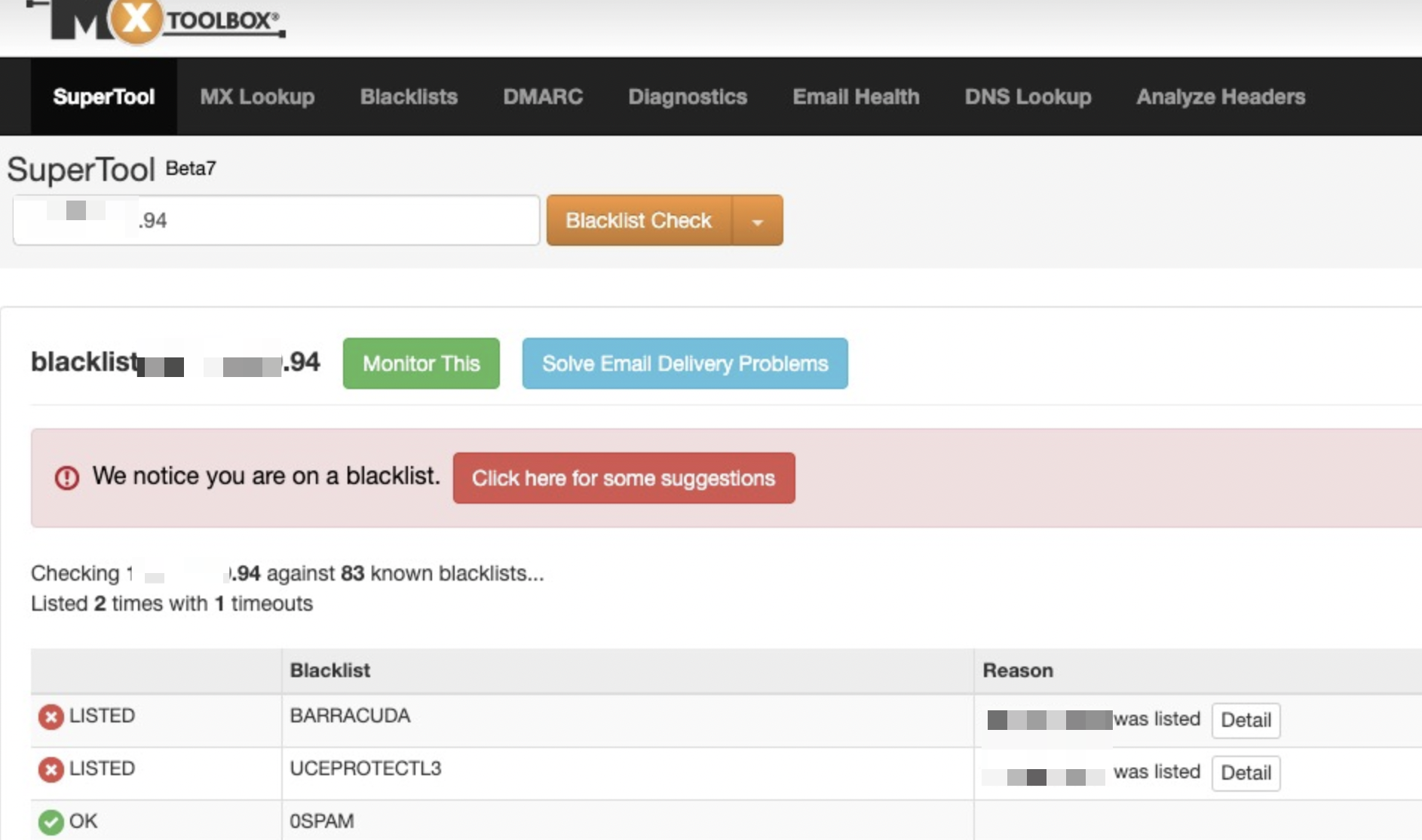
Task: Select the BARRACUDA blacklist name
Action: 350,716
